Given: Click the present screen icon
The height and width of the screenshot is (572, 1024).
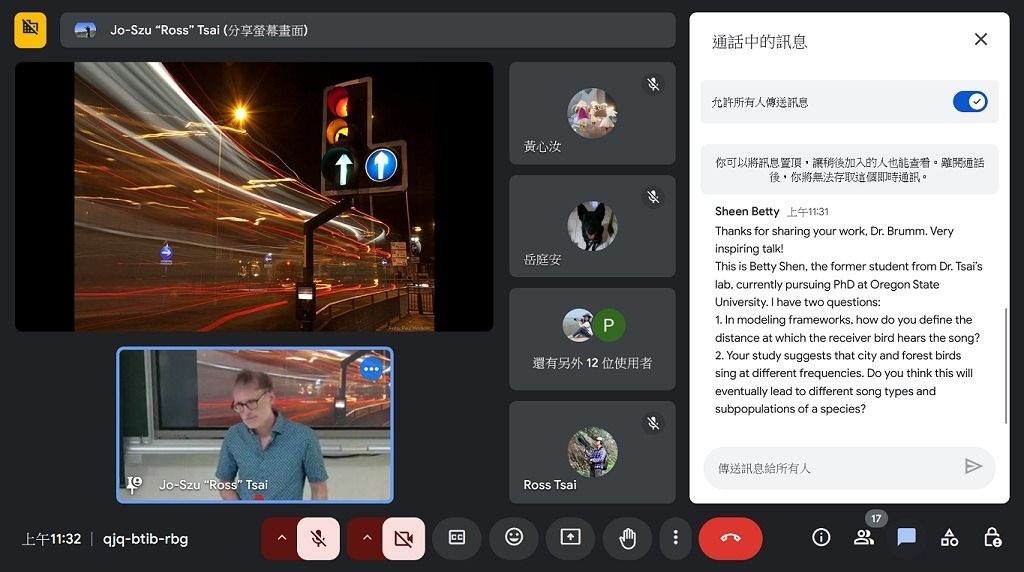Looking at the screenshot, I should click(570, 538).
